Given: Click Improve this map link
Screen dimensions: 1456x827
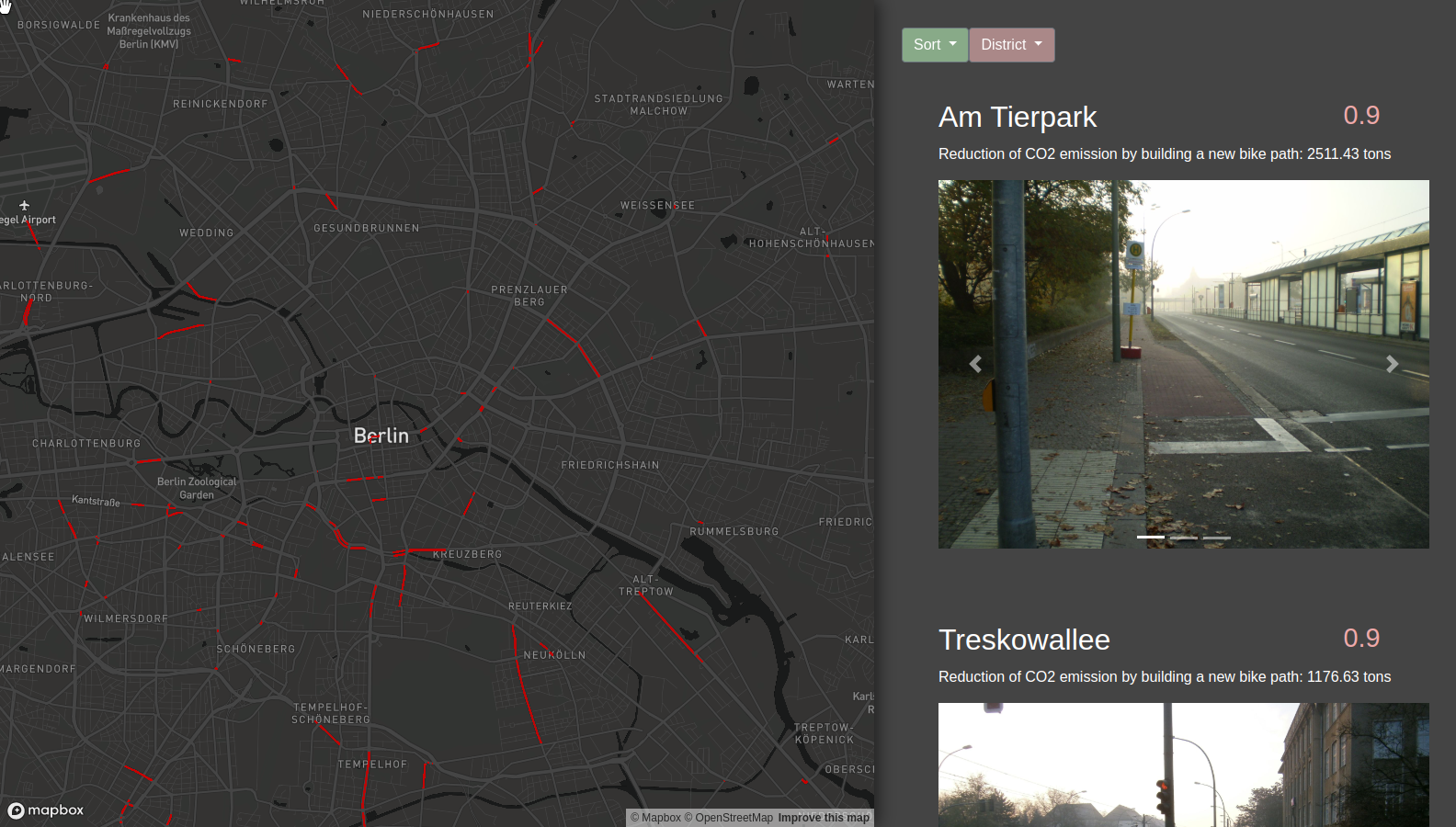Looking at the screenshot, I should pyautogui.click(x=824, y=818).
